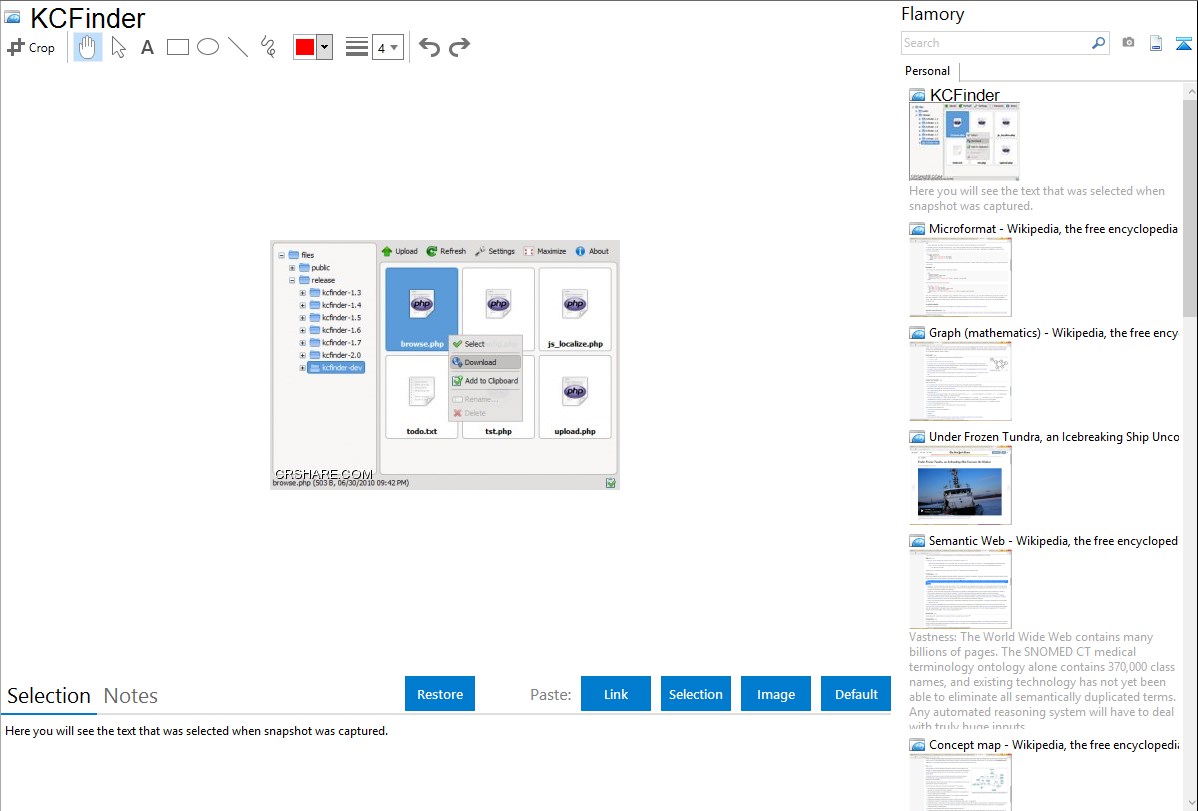Click the line thickness icon
The height and width of the screenshot is (811, 1198).
(356, 47)
